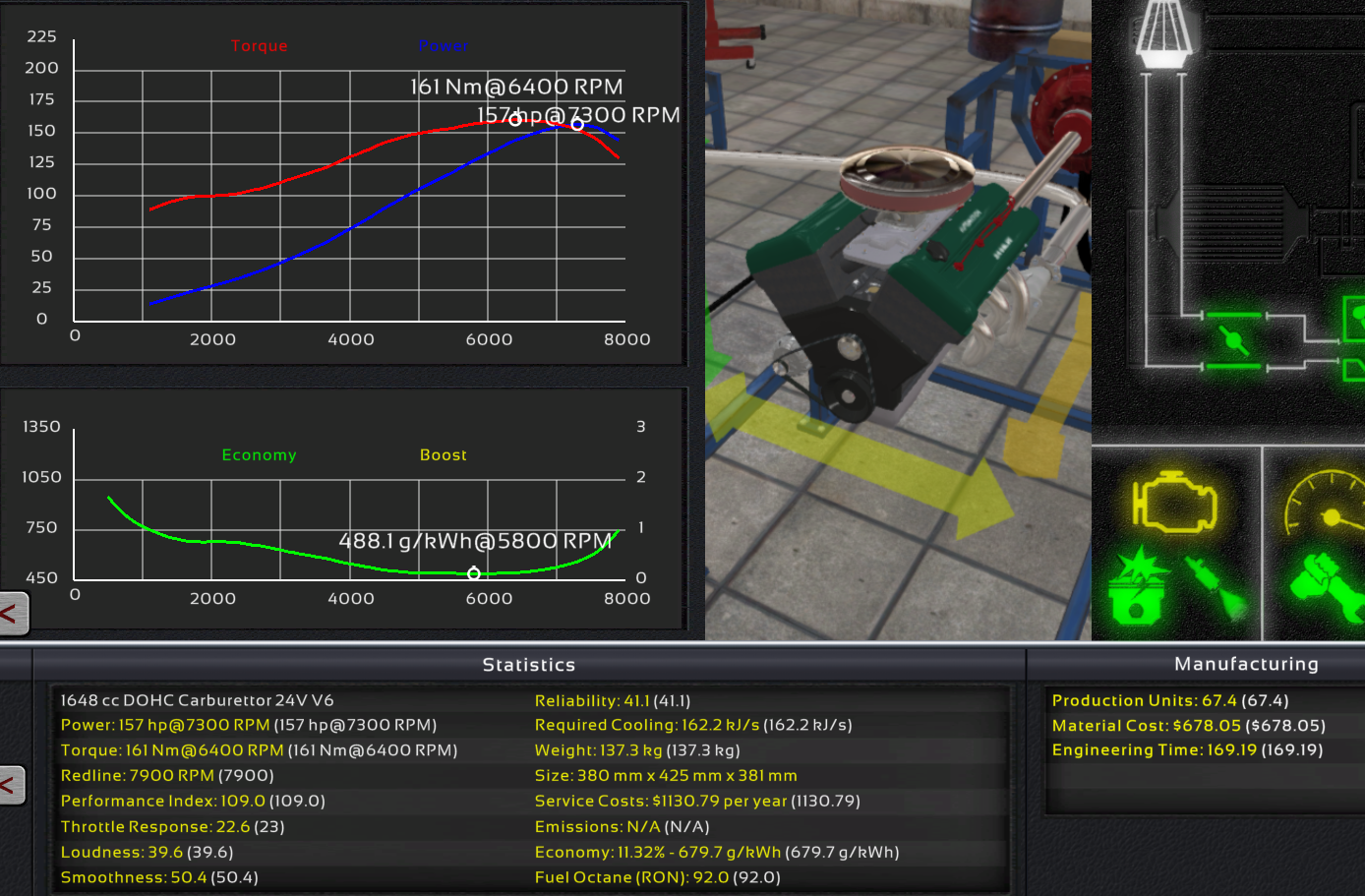Click the yellow check engine warning icon

1174,503
